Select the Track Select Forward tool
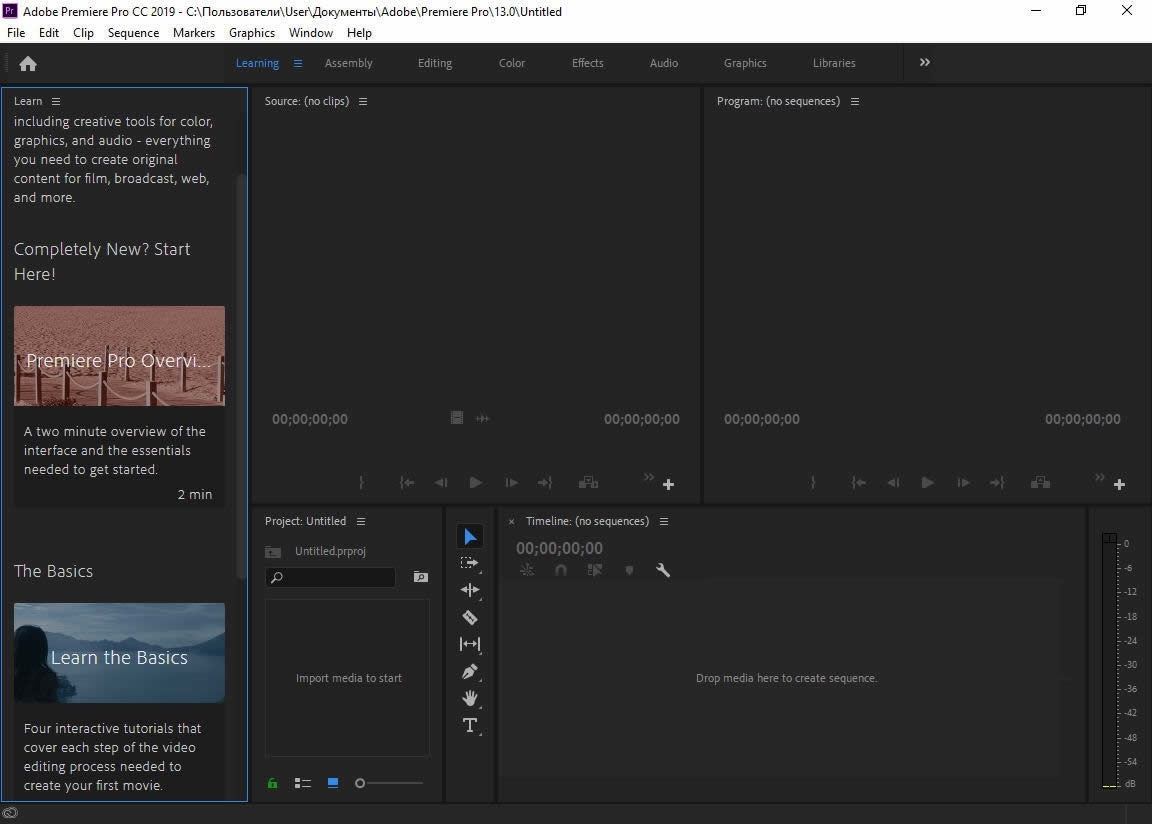Image resolution: width=1152 pixels, height=824 pixels. point(469,563)
